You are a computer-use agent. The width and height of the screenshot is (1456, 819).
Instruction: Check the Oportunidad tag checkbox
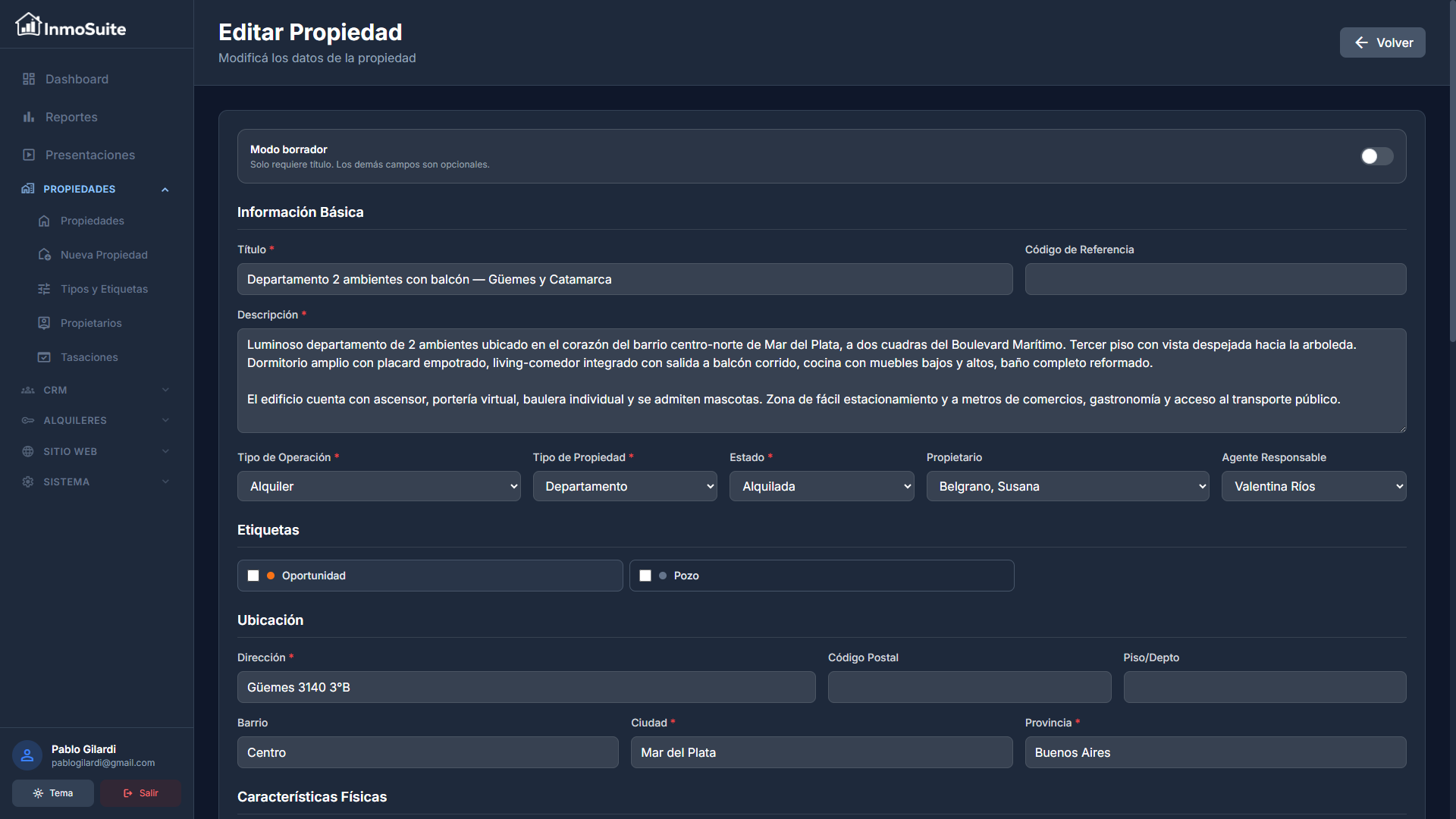tap(253, 576)
